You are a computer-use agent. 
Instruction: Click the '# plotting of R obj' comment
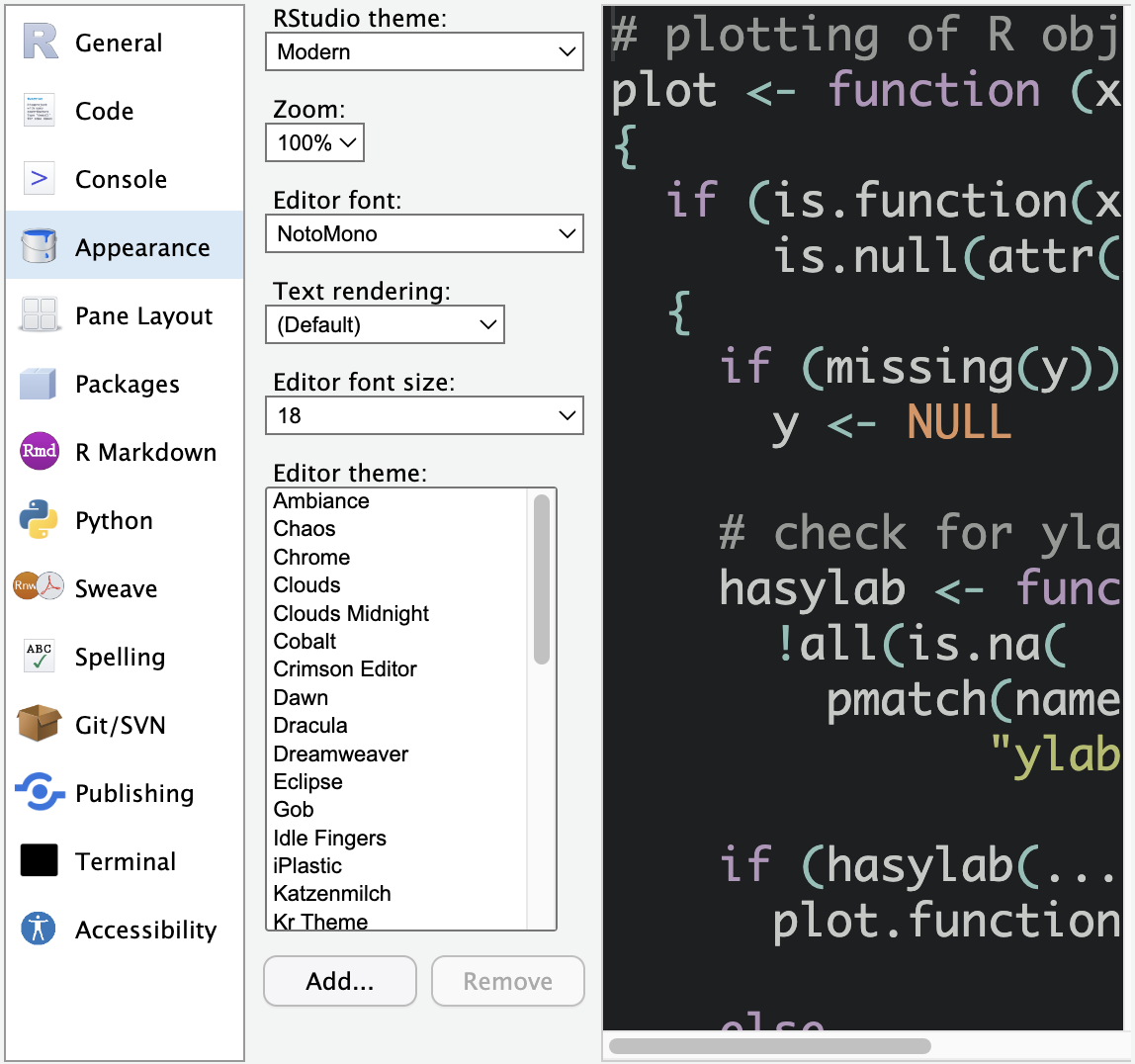(x=866, y=35)
